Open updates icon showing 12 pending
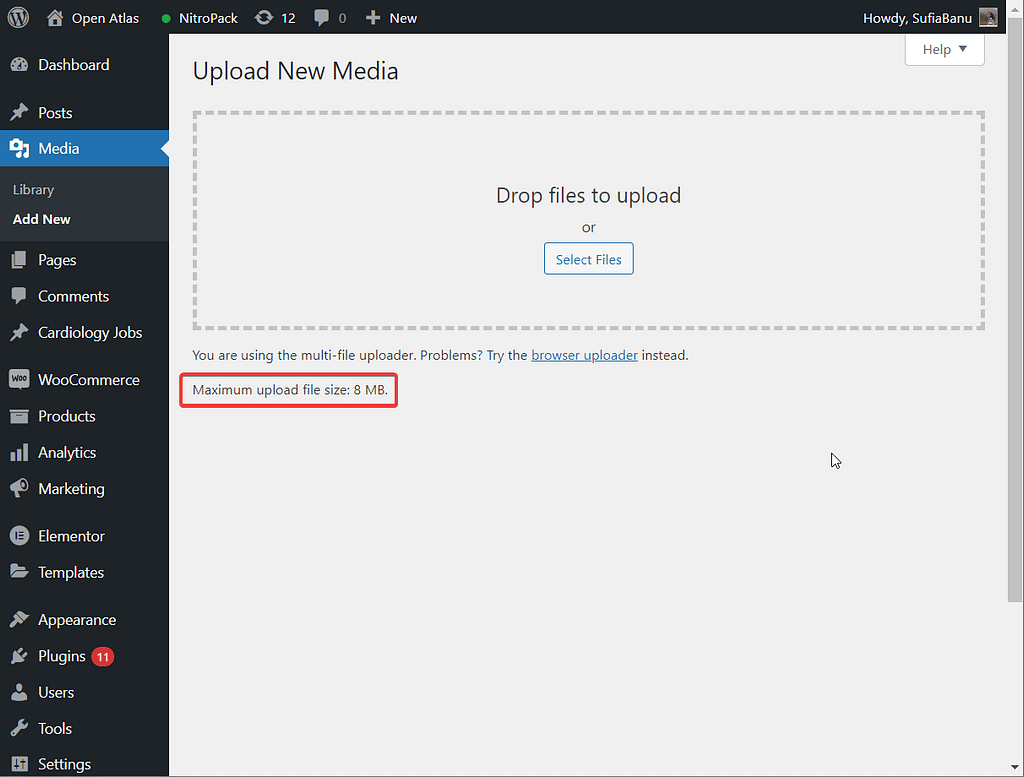The image size is (1024, 777). (x=262, y=17)
